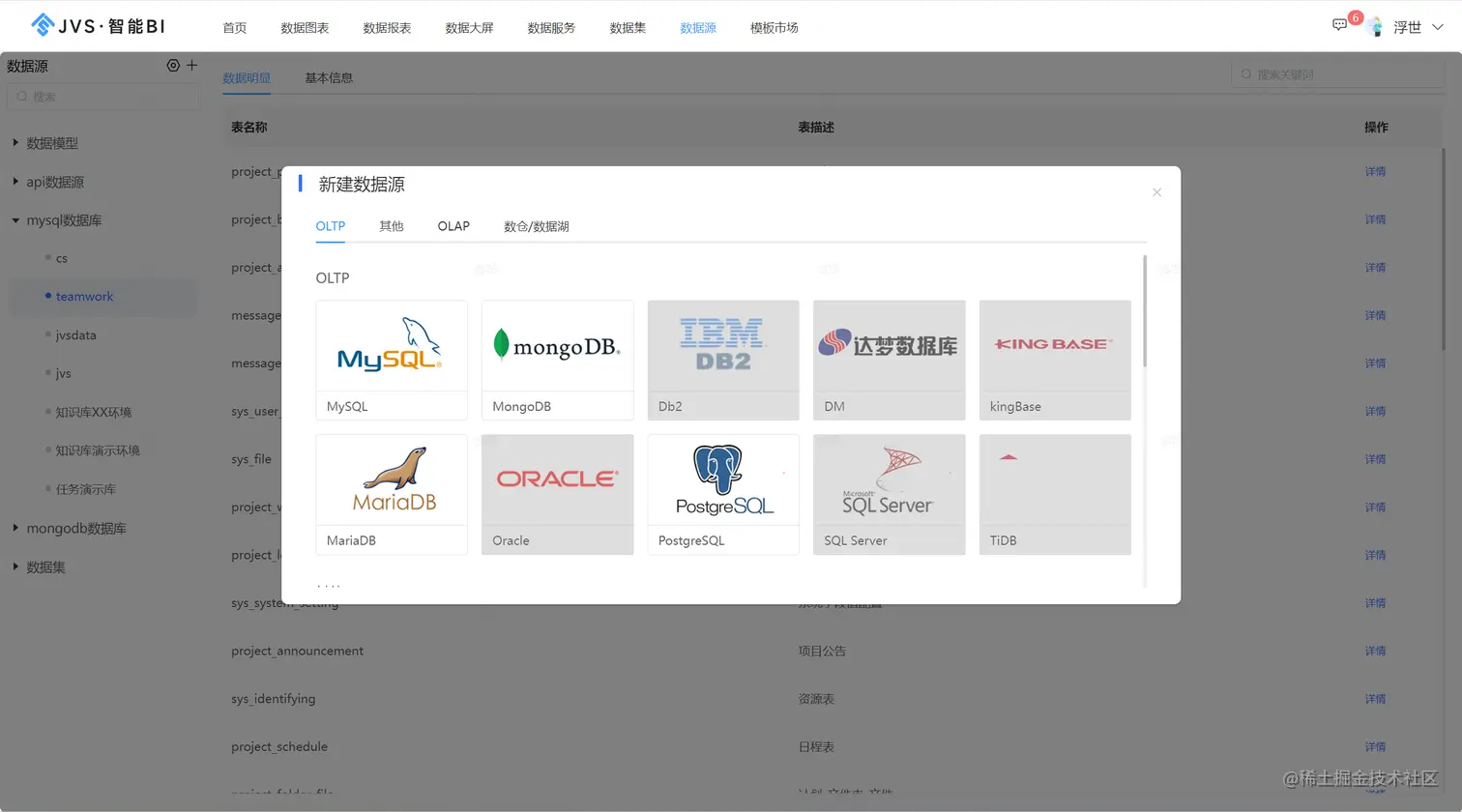Switch to the 数仓/数据湖 tab

(537, 226)
